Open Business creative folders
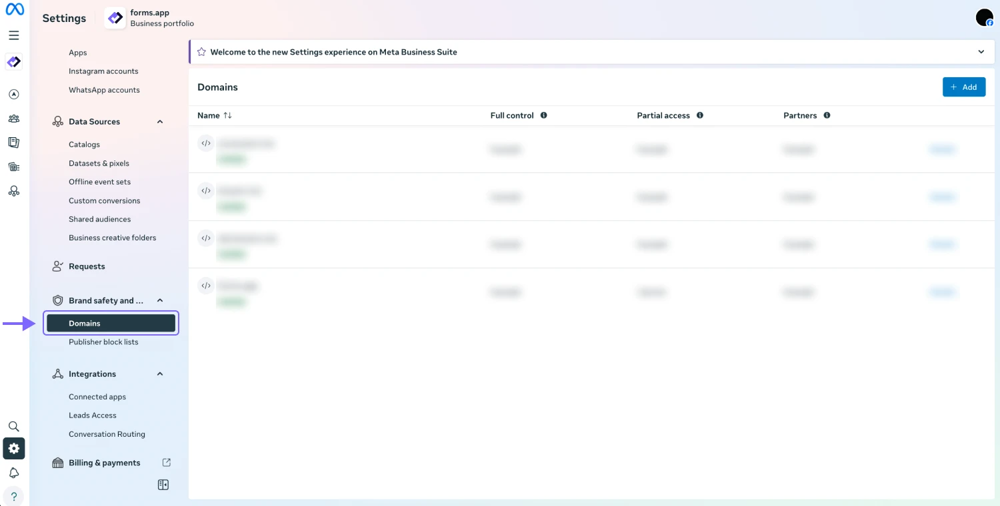The image size is (1000, 506). [112, 237]
